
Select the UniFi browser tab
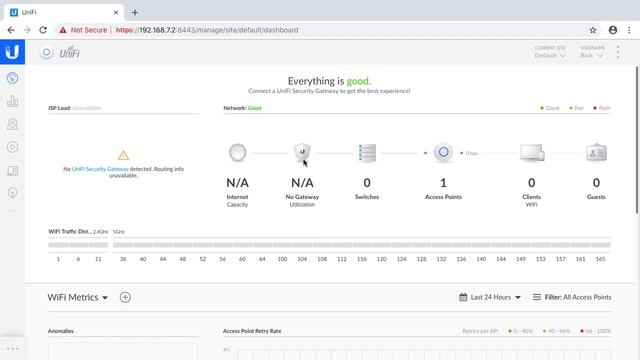point(63,12)
